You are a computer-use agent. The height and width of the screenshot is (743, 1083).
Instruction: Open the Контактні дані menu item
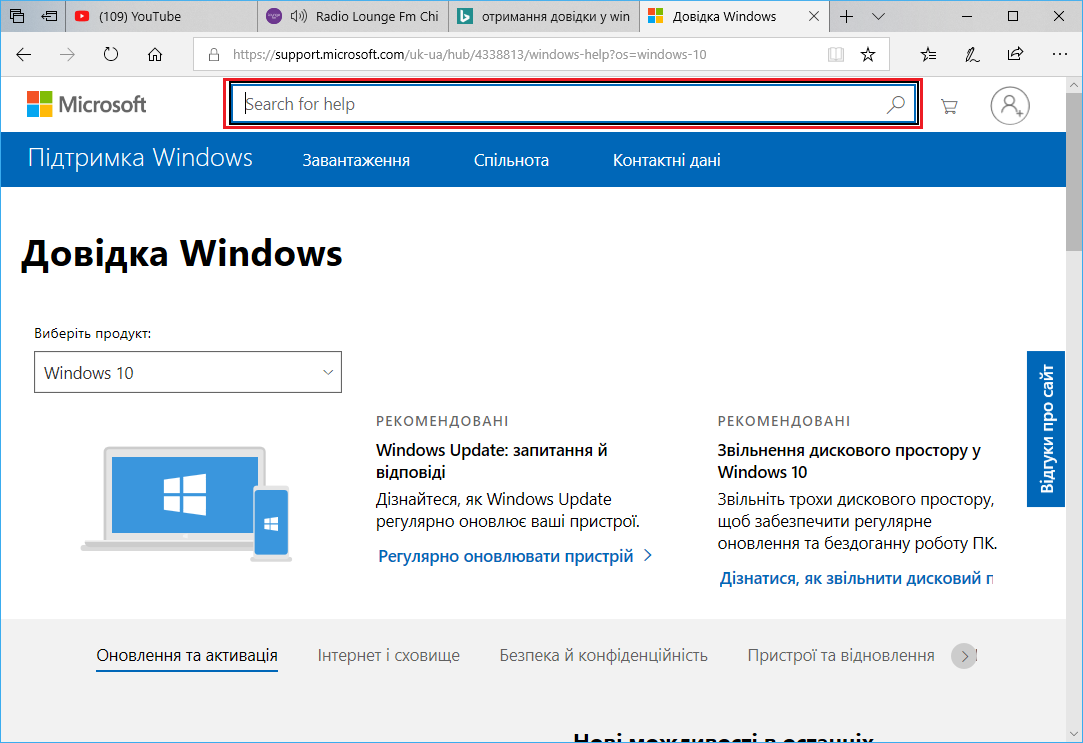point(667,160)
